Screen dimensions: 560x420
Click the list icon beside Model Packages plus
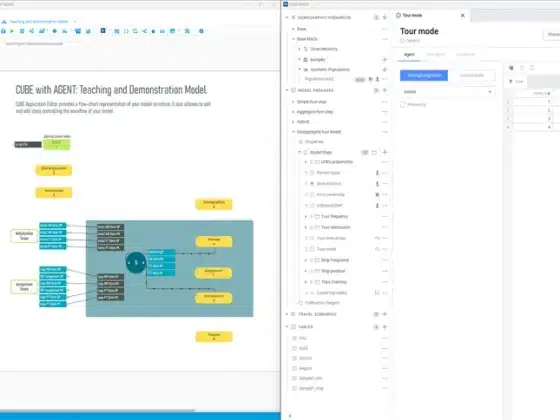point(376,90)
